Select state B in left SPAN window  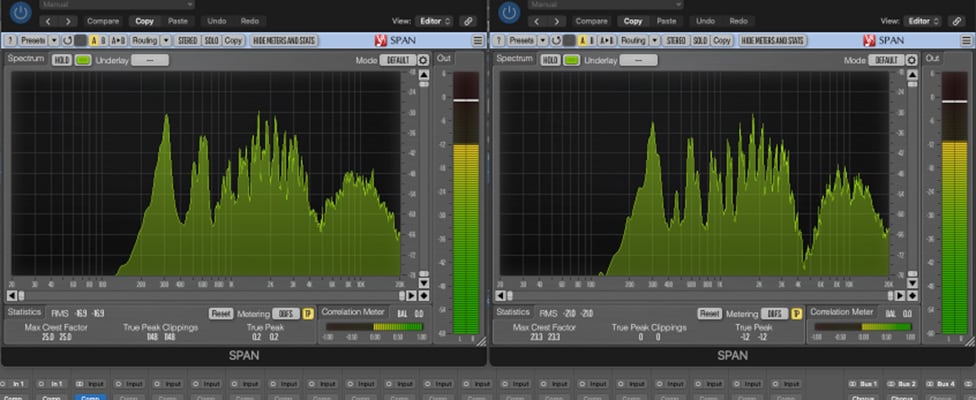(103, 40)
